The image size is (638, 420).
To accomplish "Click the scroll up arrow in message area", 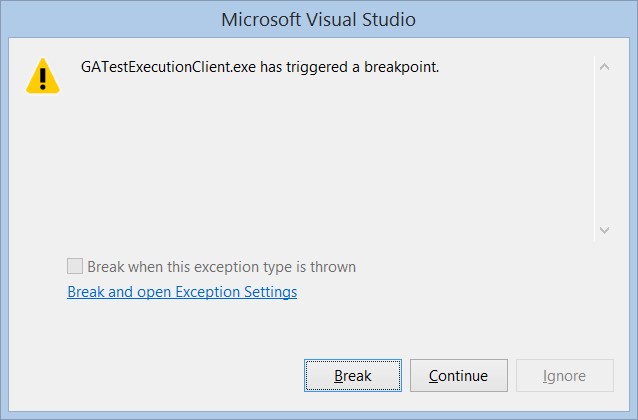I will click(604, 67).
